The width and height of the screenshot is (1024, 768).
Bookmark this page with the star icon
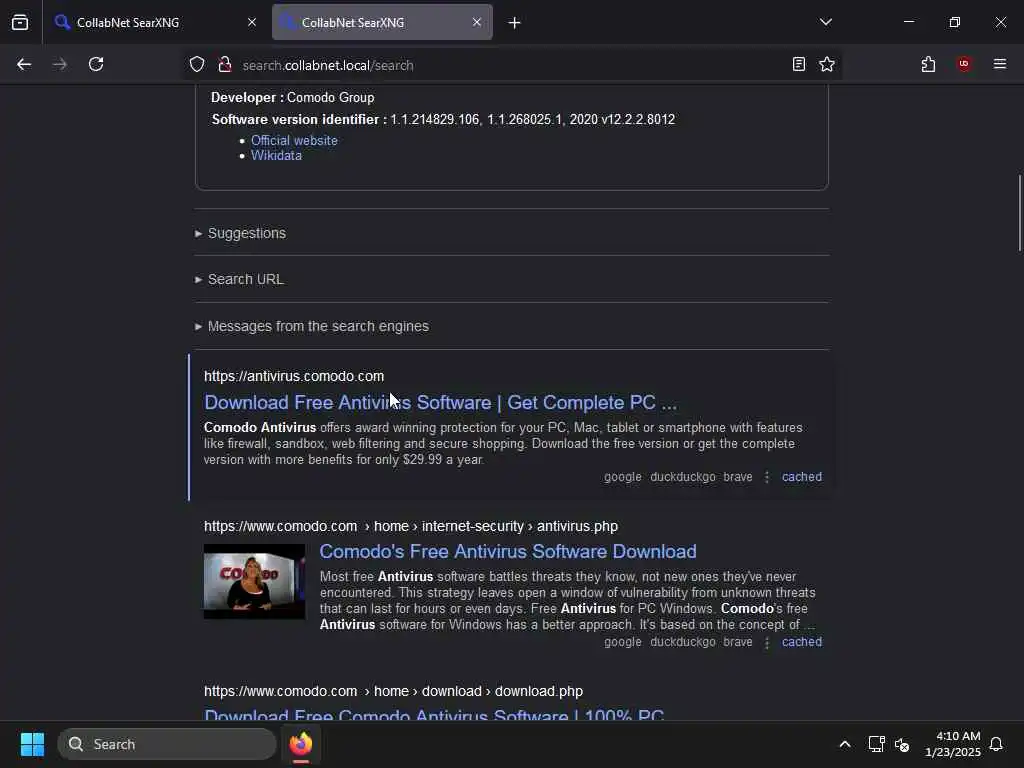827,64
